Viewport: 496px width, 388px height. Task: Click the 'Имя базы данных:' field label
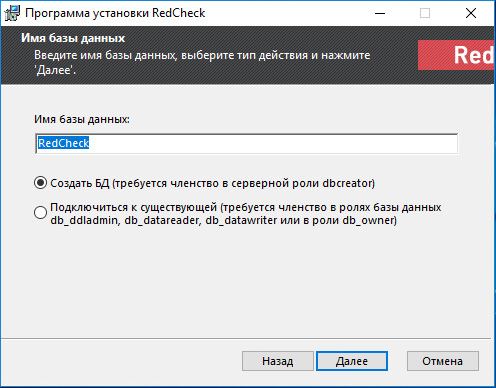[82, 119]
